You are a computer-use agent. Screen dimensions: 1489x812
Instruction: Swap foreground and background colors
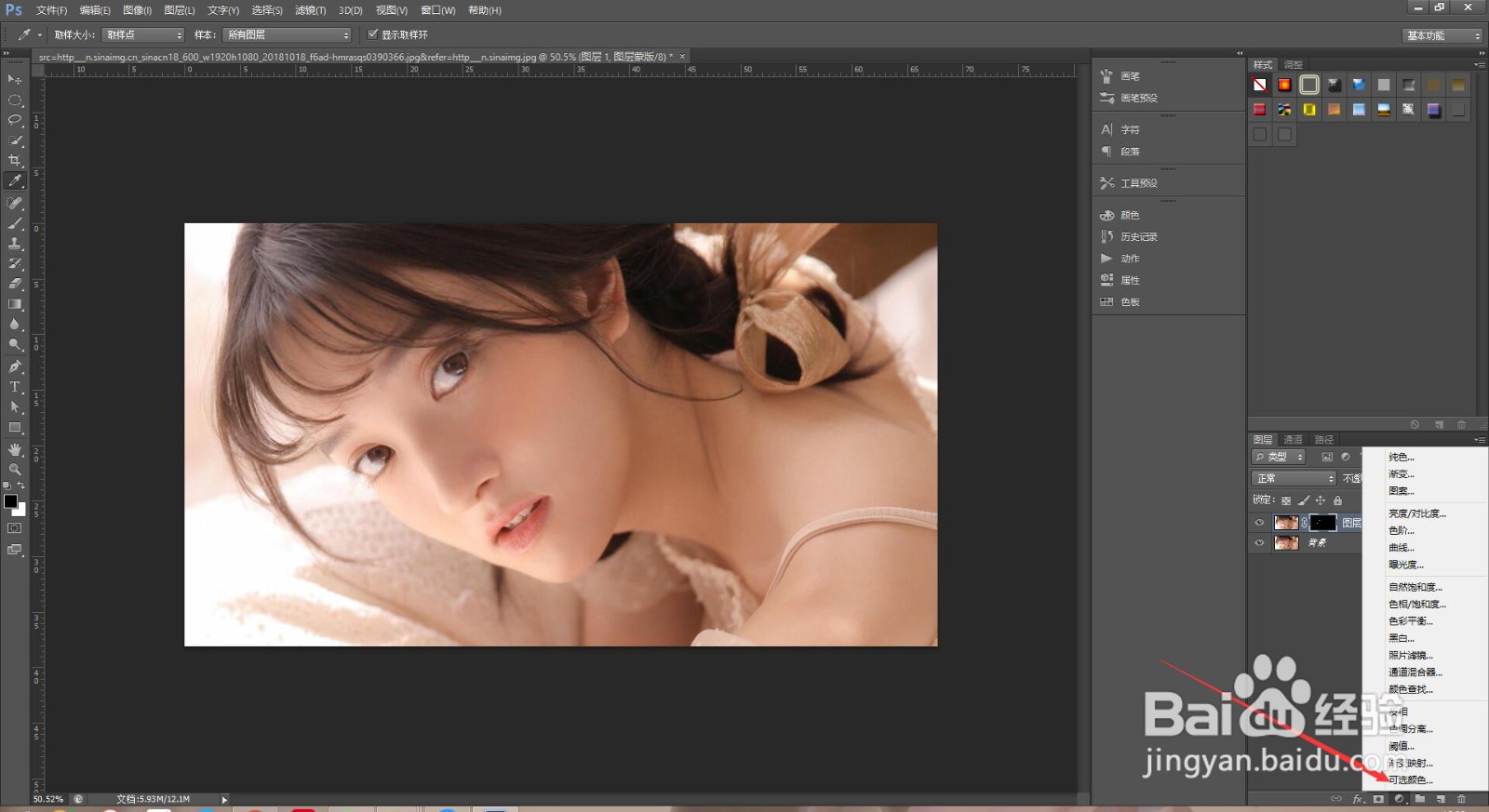point(21,486)
